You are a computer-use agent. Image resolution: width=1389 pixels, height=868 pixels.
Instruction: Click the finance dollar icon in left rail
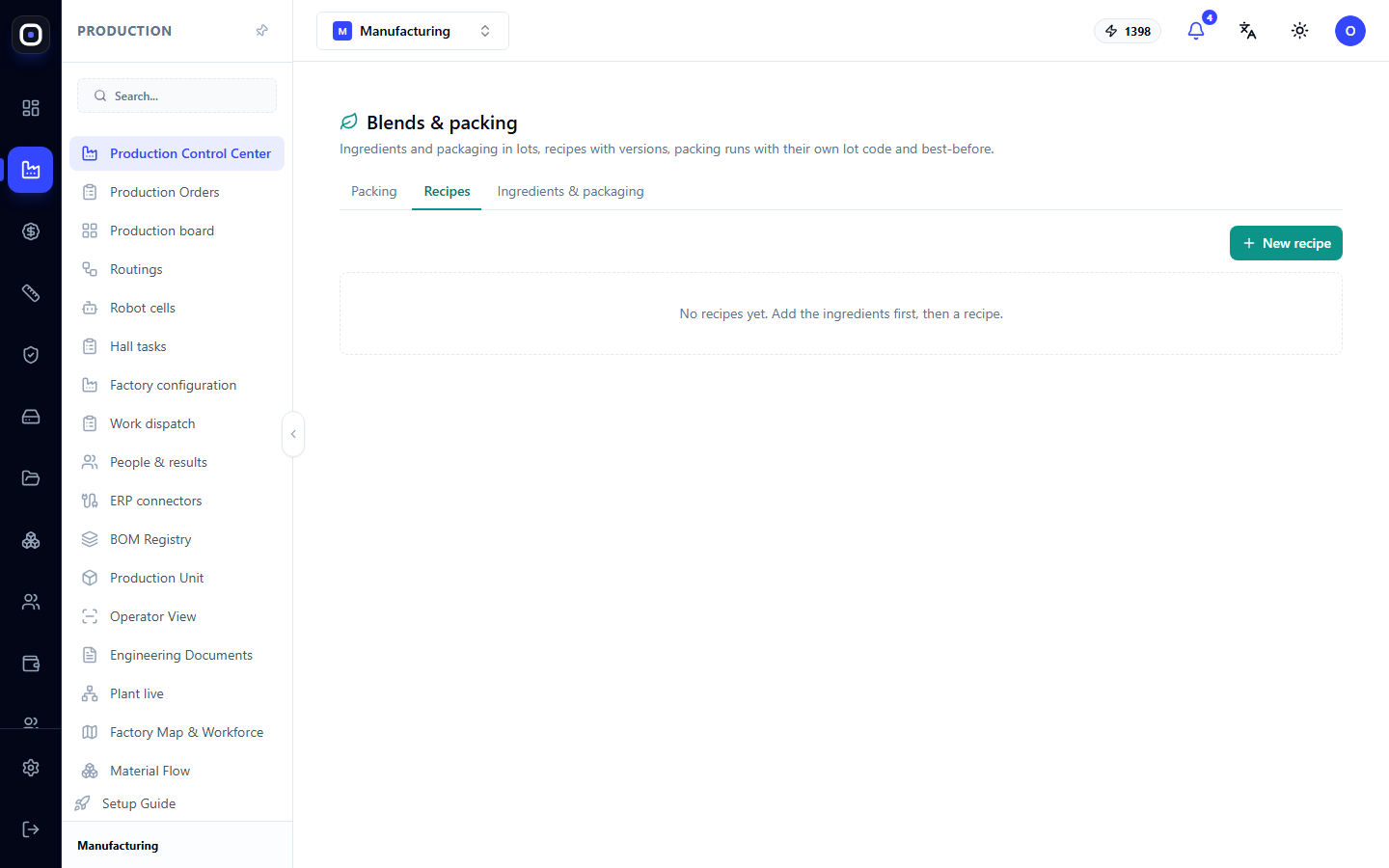click(31, 231)
